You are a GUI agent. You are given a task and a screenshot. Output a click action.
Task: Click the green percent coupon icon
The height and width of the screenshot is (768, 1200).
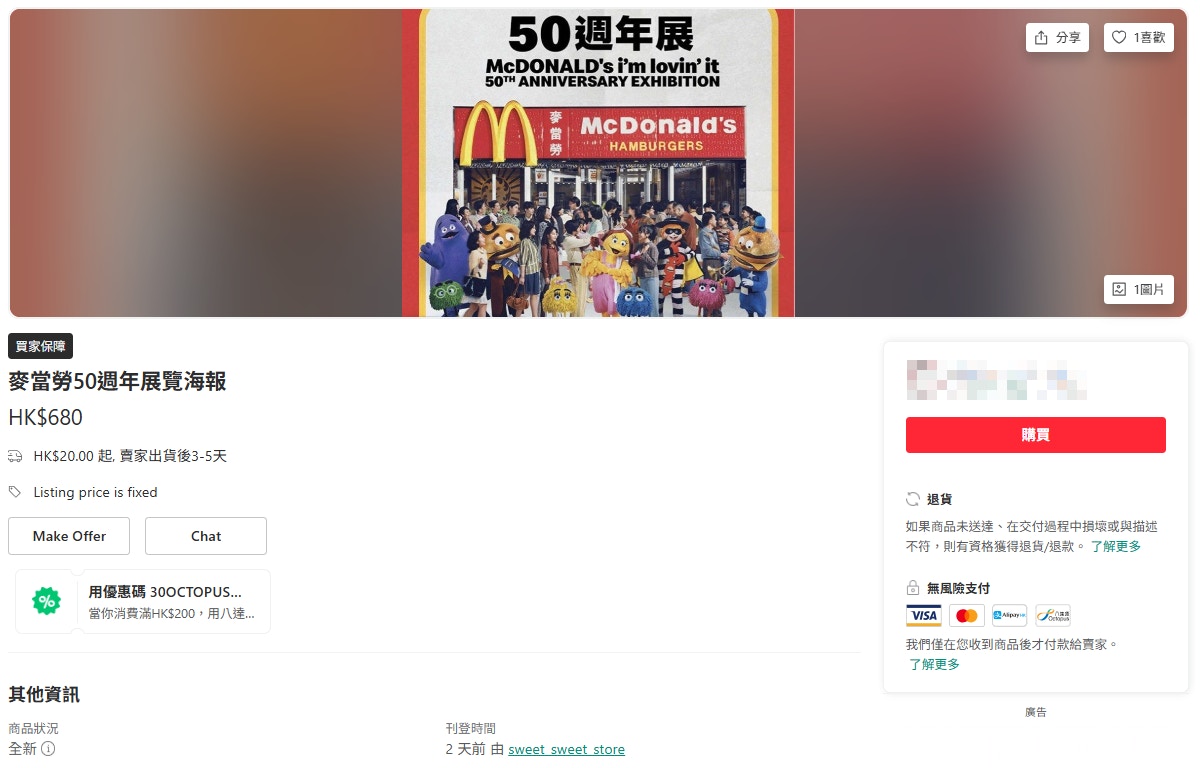[47, 601]
